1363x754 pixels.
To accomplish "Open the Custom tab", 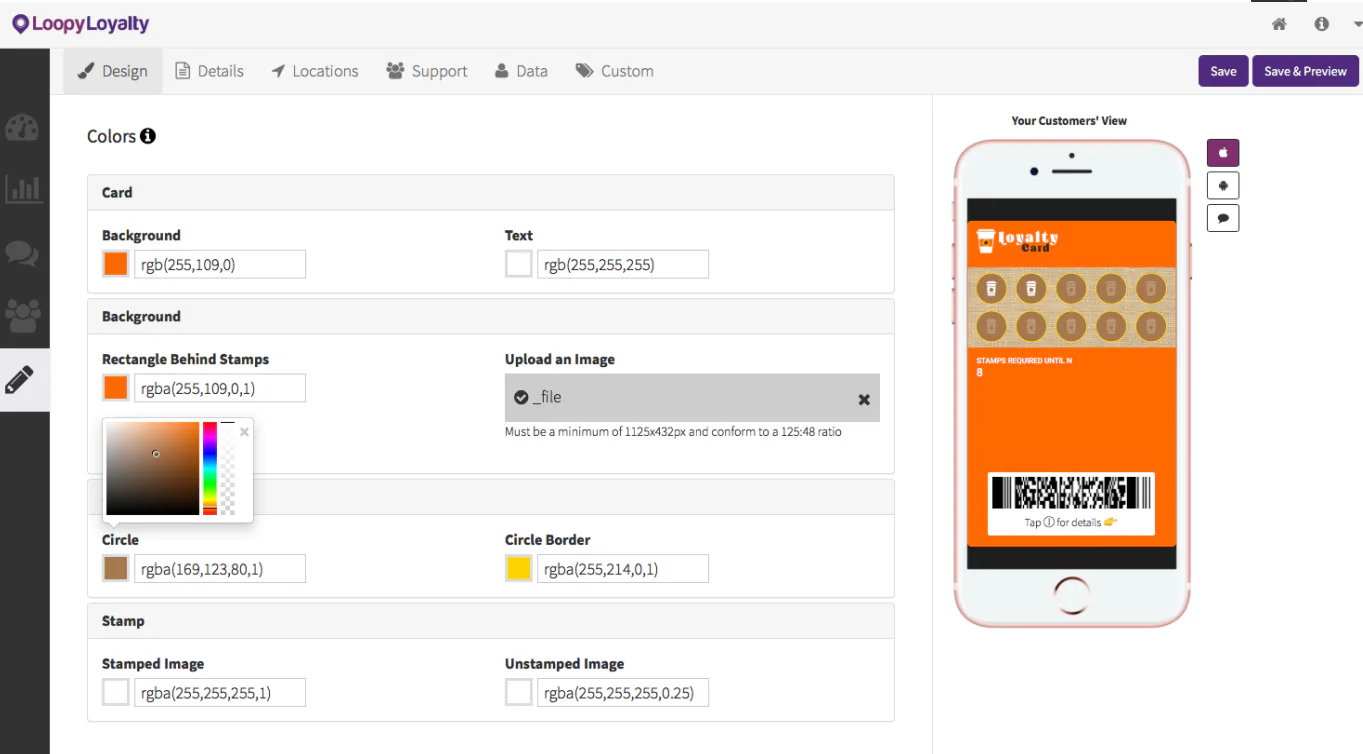I will 614,71.
